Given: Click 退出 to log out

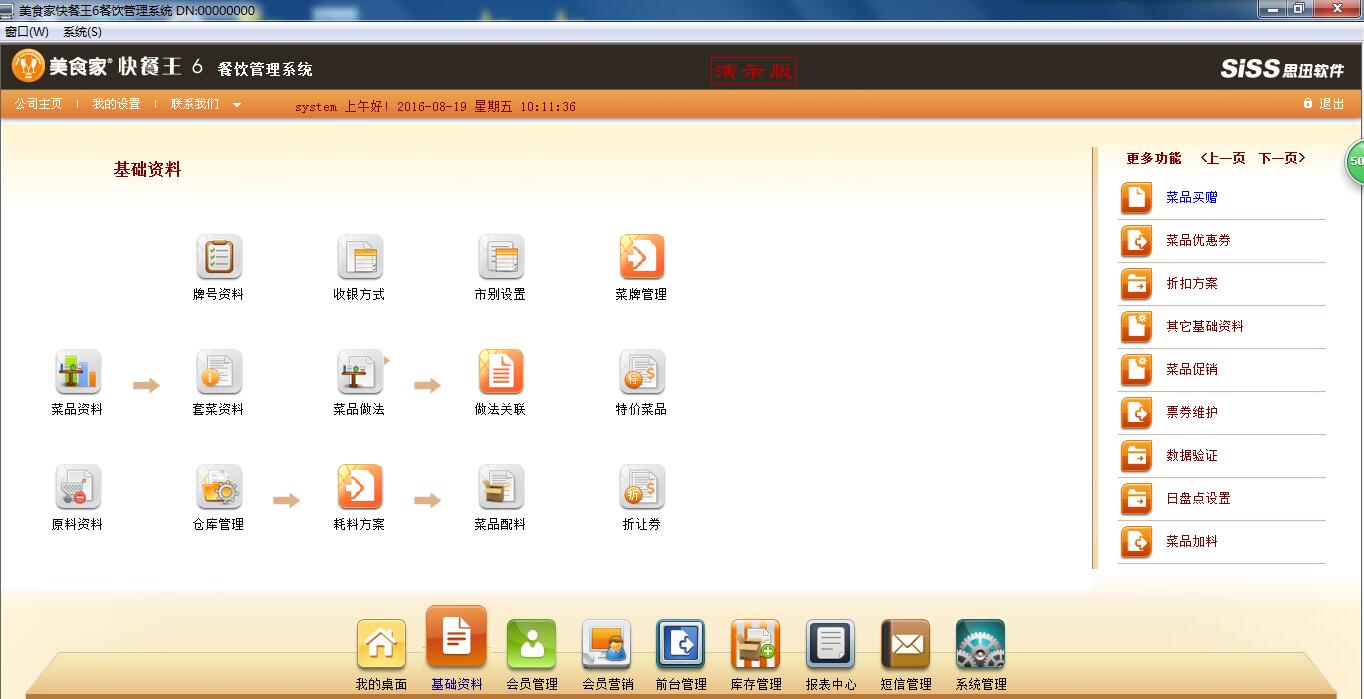Looking at the screenshot, I should point(1324,104).
